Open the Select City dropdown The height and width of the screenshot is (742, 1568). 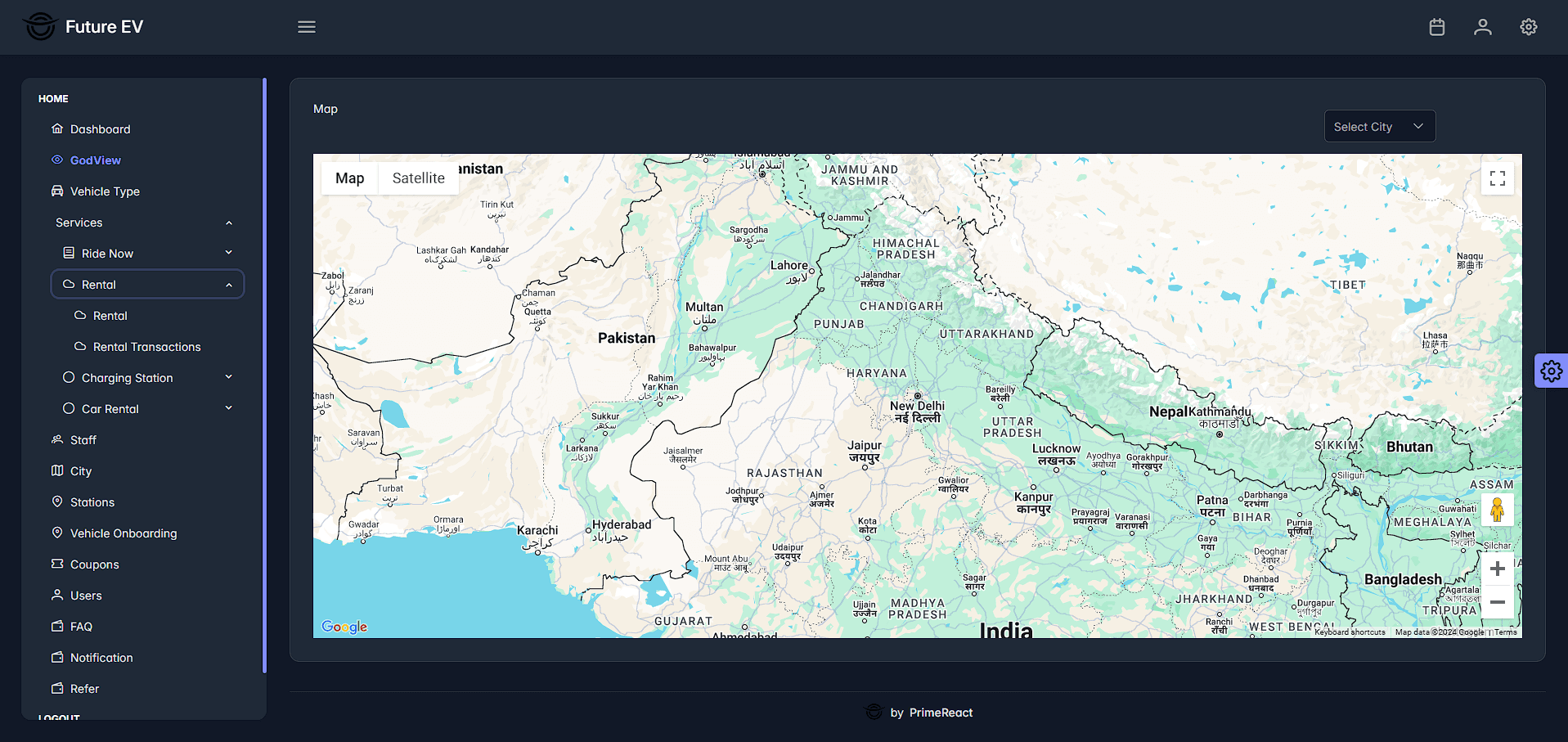pyautogui.click(x=1380, y=126)
